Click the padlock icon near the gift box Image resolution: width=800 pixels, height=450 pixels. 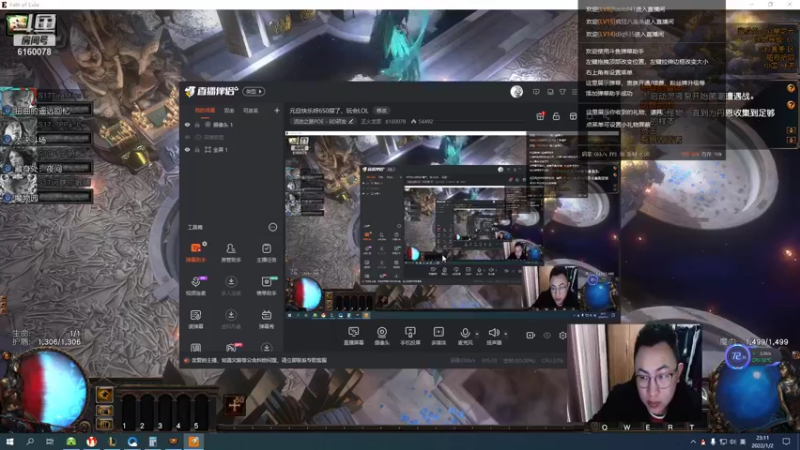click(x=556, y=116)
